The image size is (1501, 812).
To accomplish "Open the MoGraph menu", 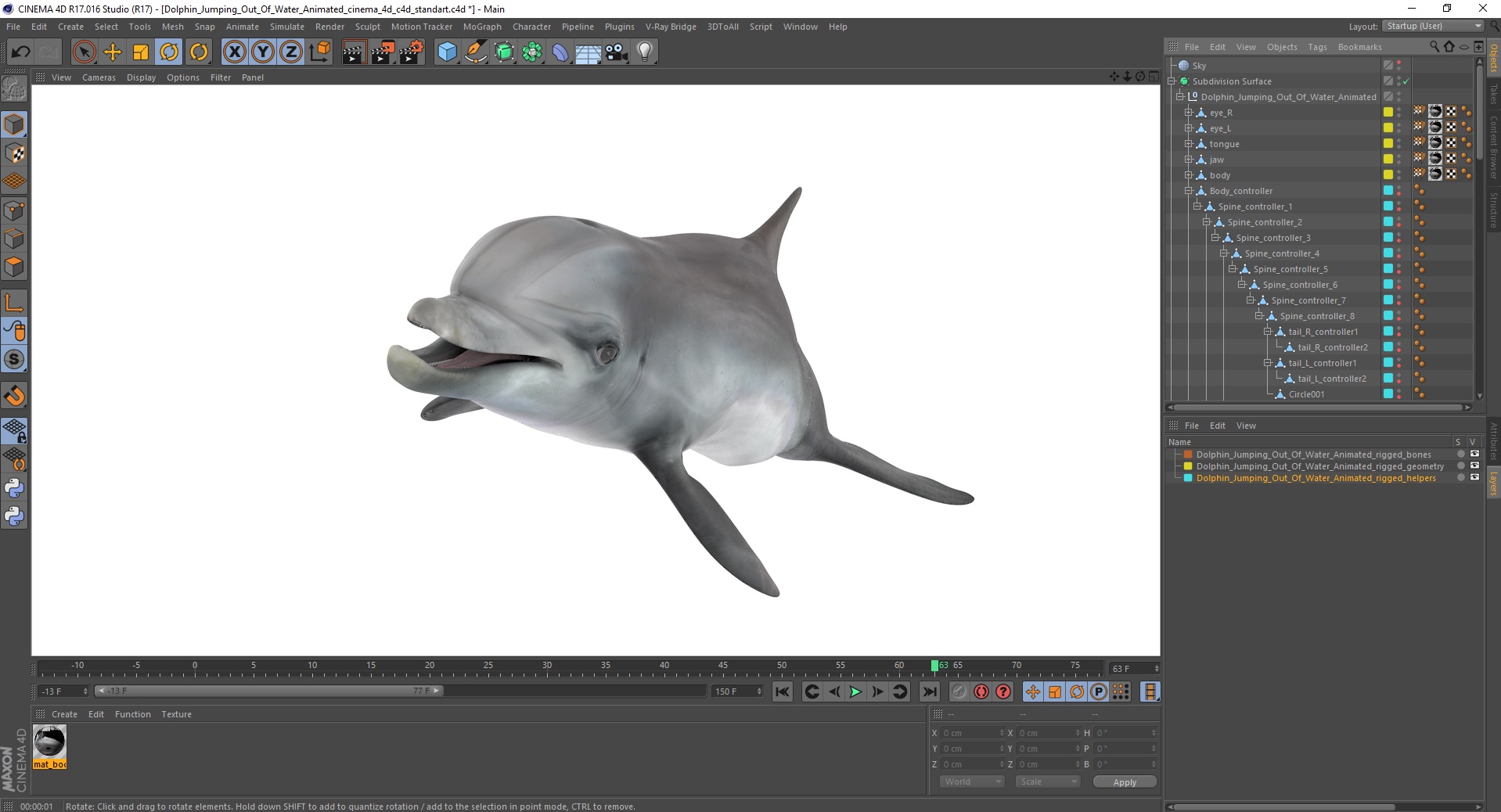I will coord(481,27).
